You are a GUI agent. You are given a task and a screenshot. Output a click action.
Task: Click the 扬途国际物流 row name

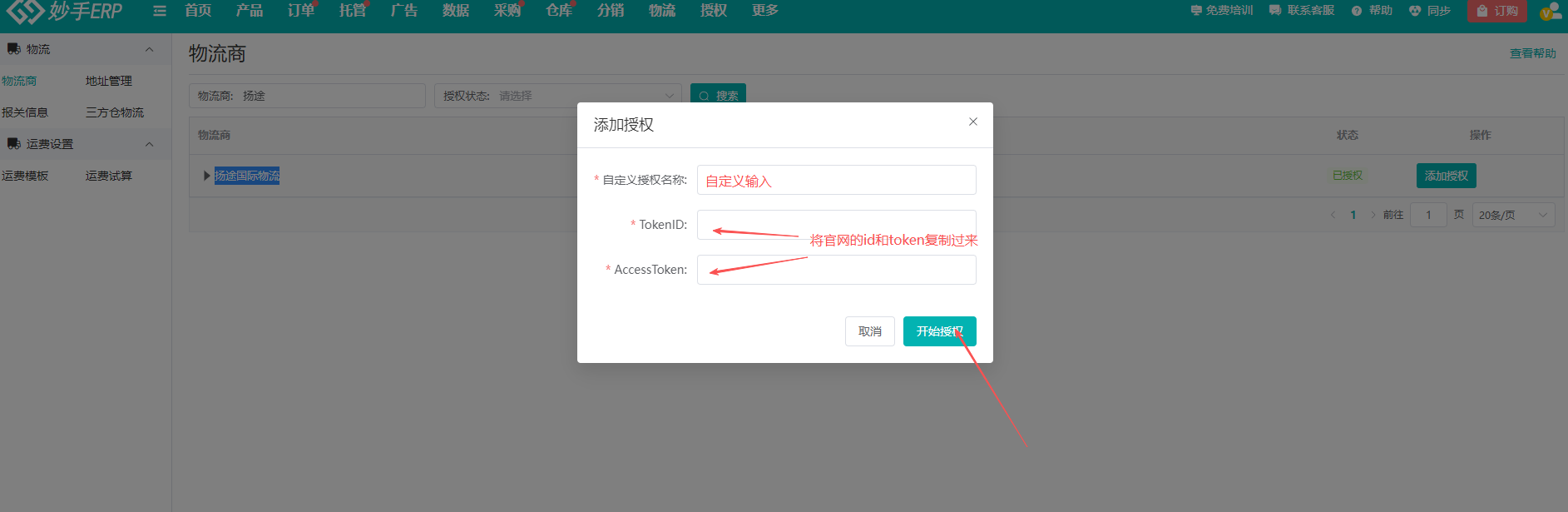pos(247,176)
